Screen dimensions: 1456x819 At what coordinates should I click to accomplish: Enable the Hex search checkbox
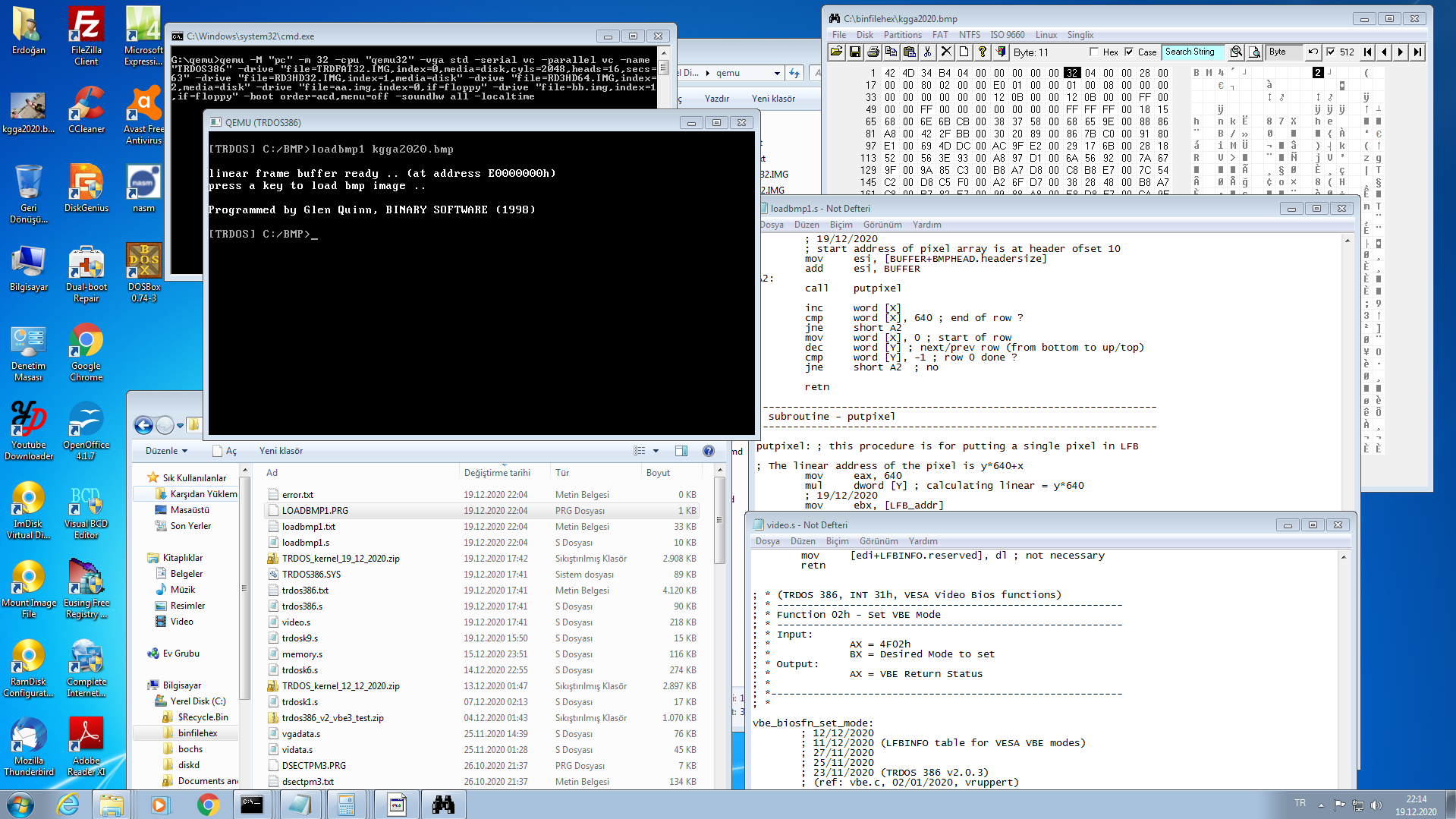pos(1094,52)
